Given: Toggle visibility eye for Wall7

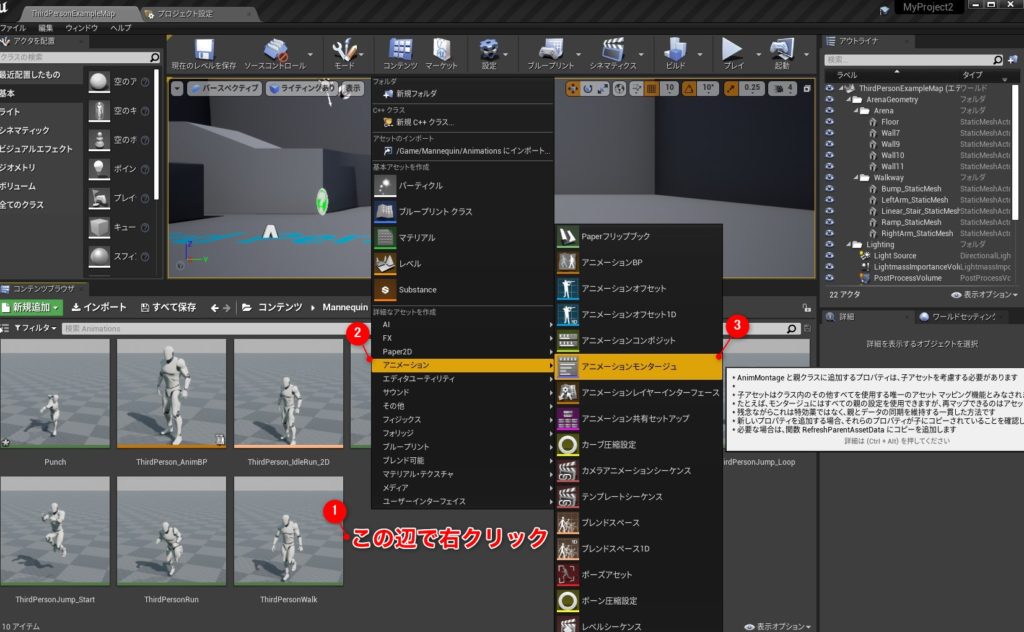Looking at the screenshot, I should click(829, 133).
